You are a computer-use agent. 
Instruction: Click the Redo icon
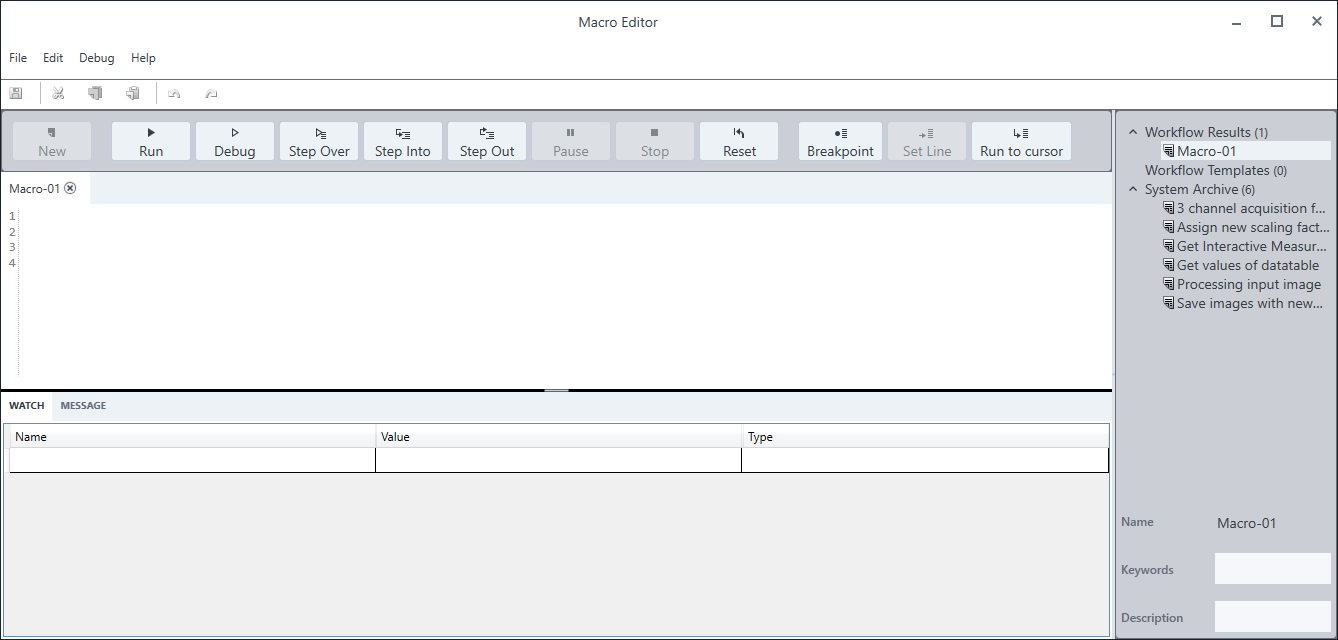point(211,92)
